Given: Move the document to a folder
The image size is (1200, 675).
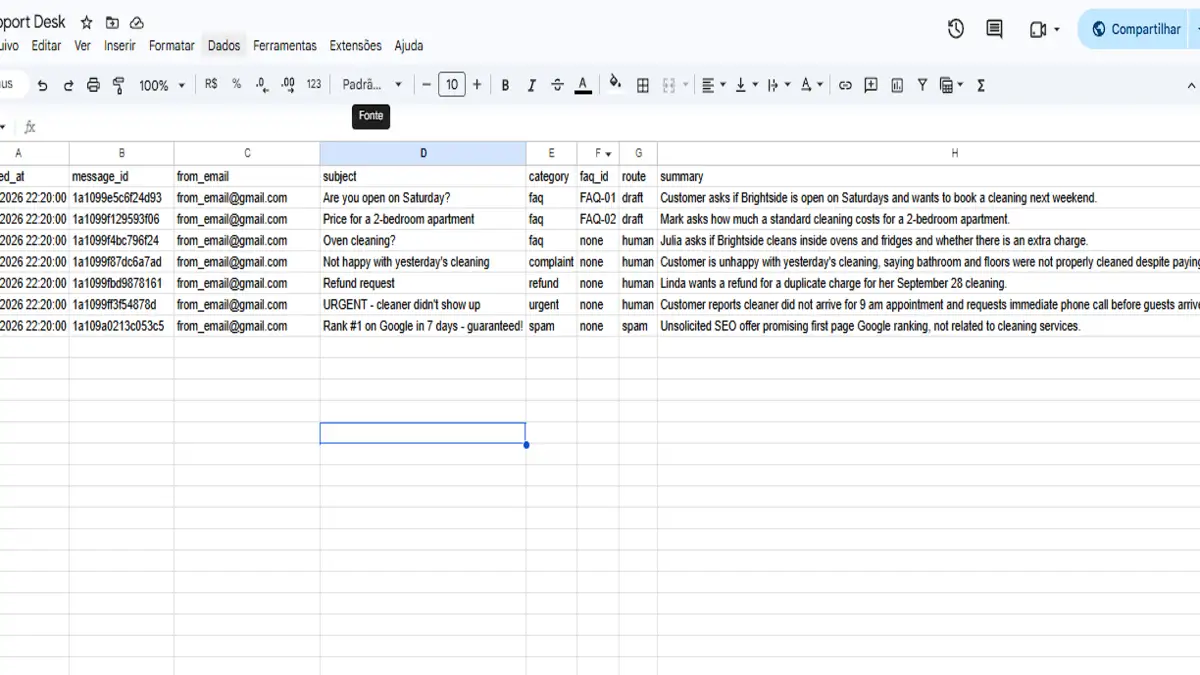Looking at the screenshot, I should pyautogui.click(x=112, y=22).
